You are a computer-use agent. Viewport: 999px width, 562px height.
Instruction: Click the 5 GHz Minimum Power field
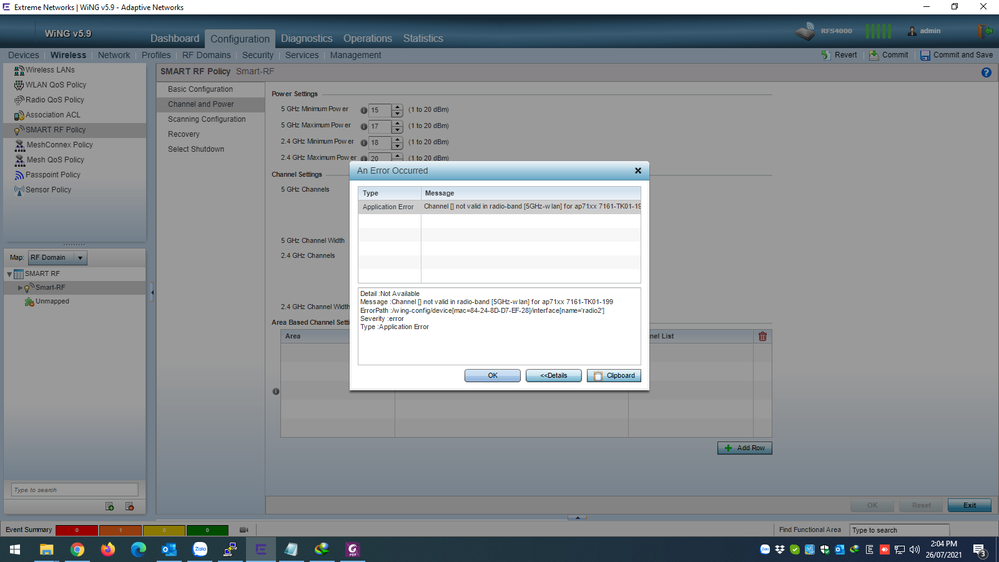click(380, 110)
